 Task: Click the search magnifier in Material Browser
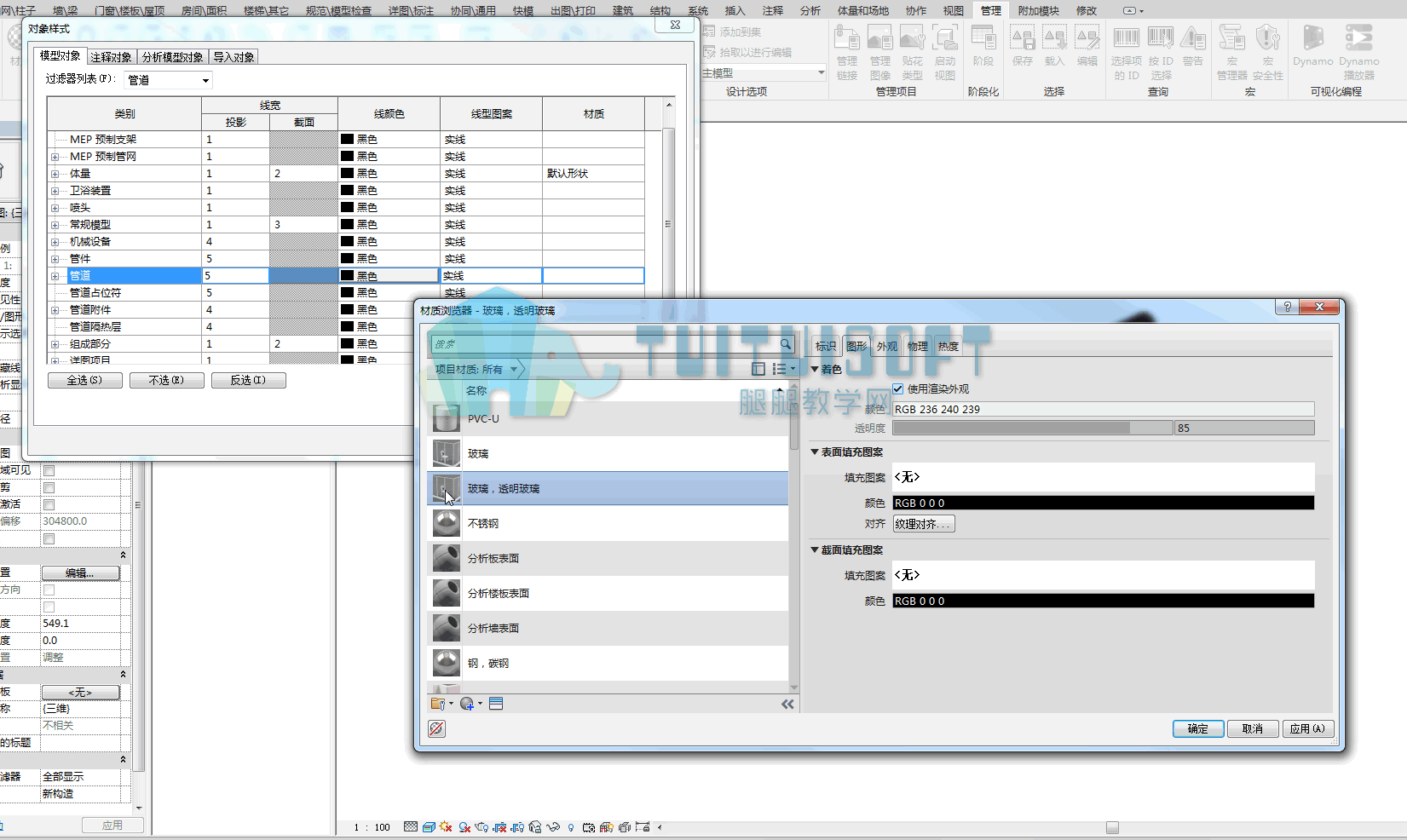pos(786,344)
